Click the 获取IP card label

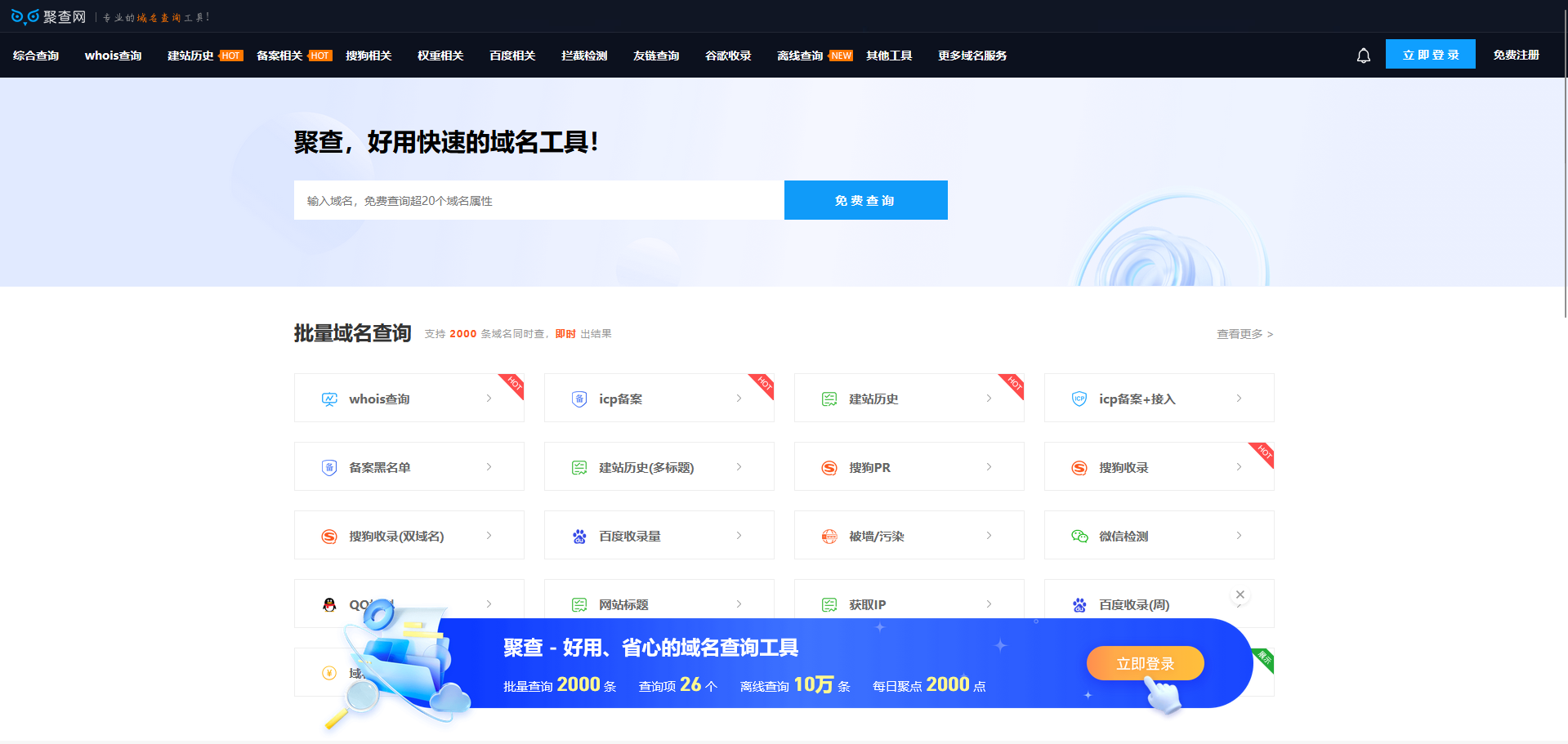(x=868, y=604)
